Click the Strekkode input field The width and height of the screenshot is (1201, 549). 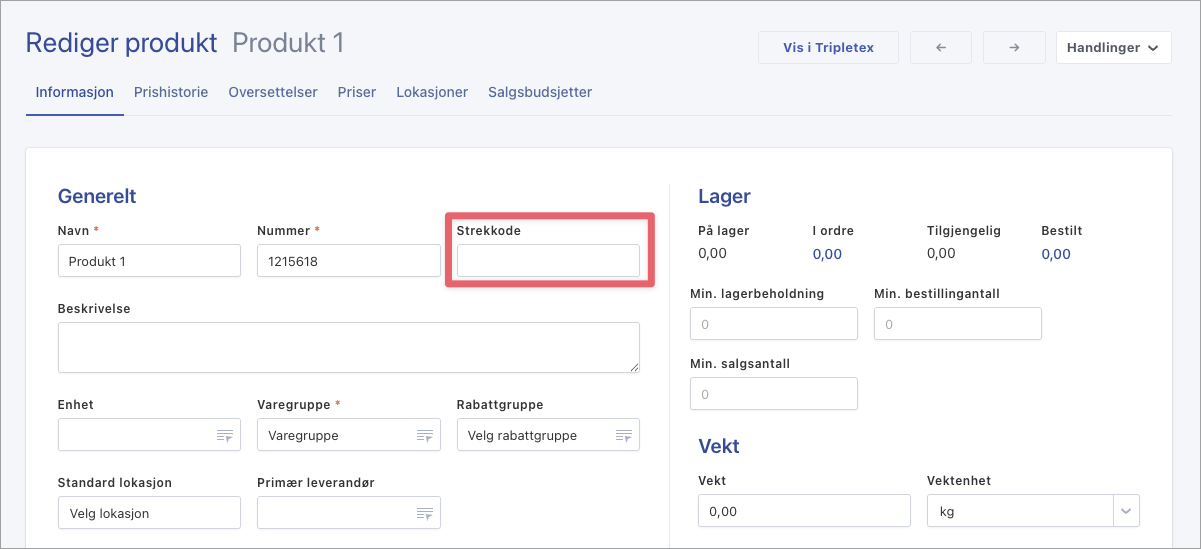pyautogui.click(x=548, y=261)
